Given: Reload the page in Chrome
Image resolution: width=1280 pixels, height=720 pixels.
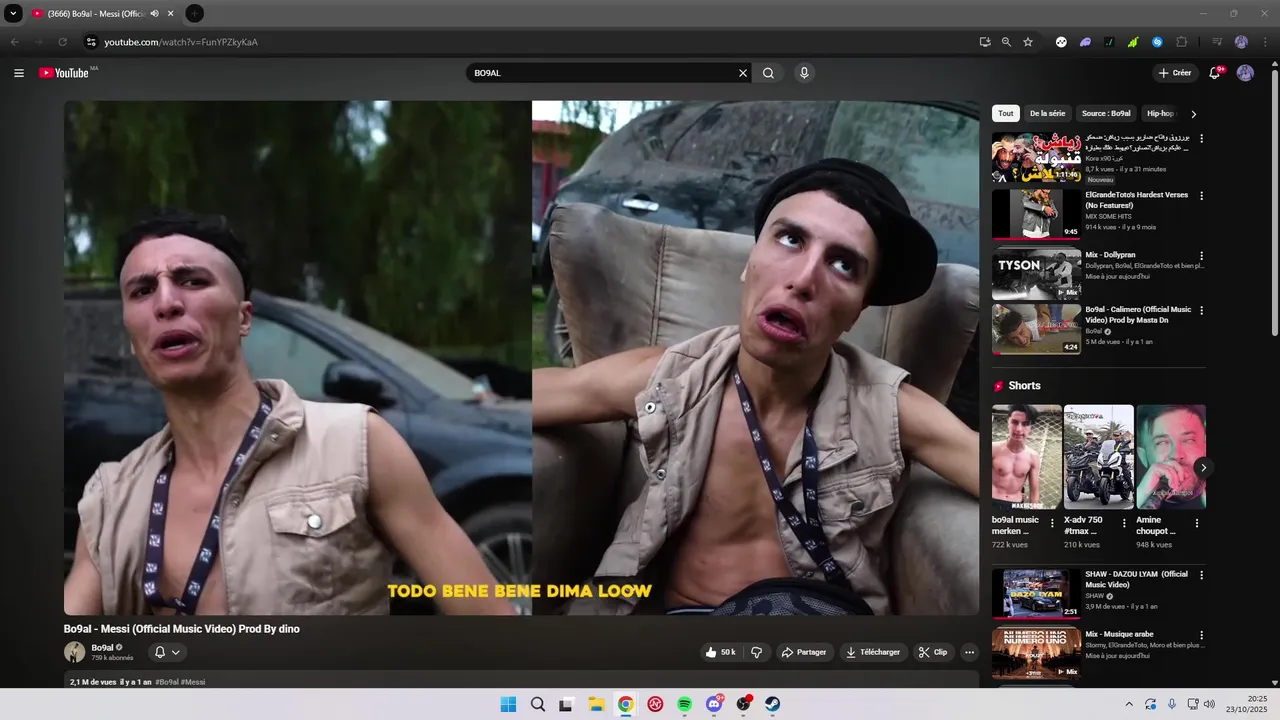Looking at the screenshot, I should pyautogui.click(x=62, y=42).
